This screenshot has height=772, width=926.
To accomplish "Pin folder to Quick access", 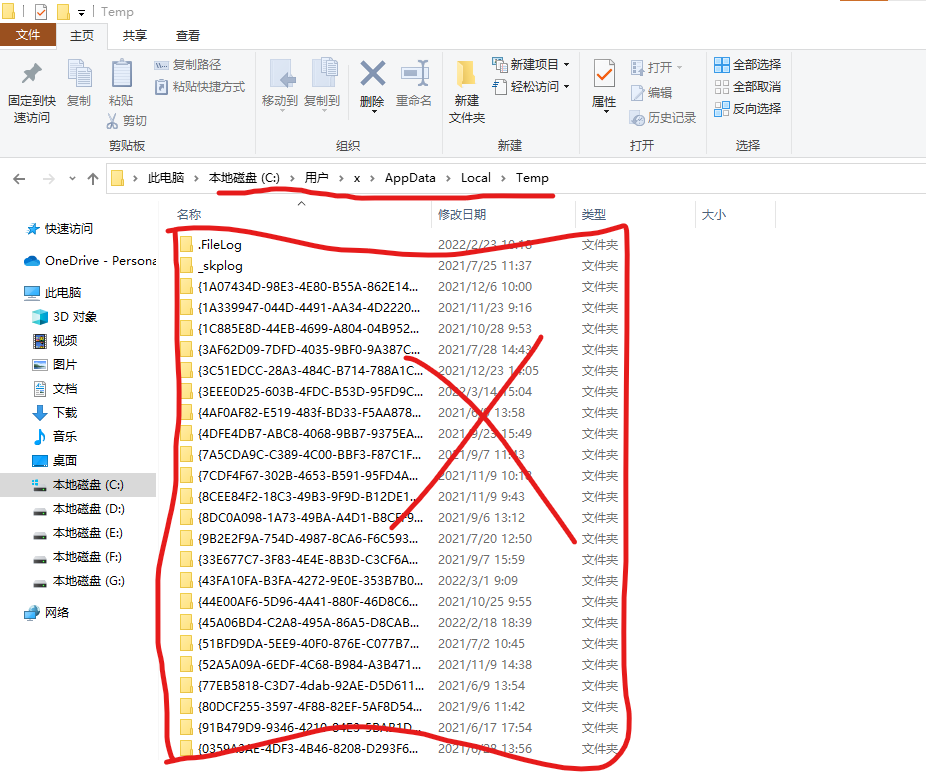I will [x=32, y=93].
